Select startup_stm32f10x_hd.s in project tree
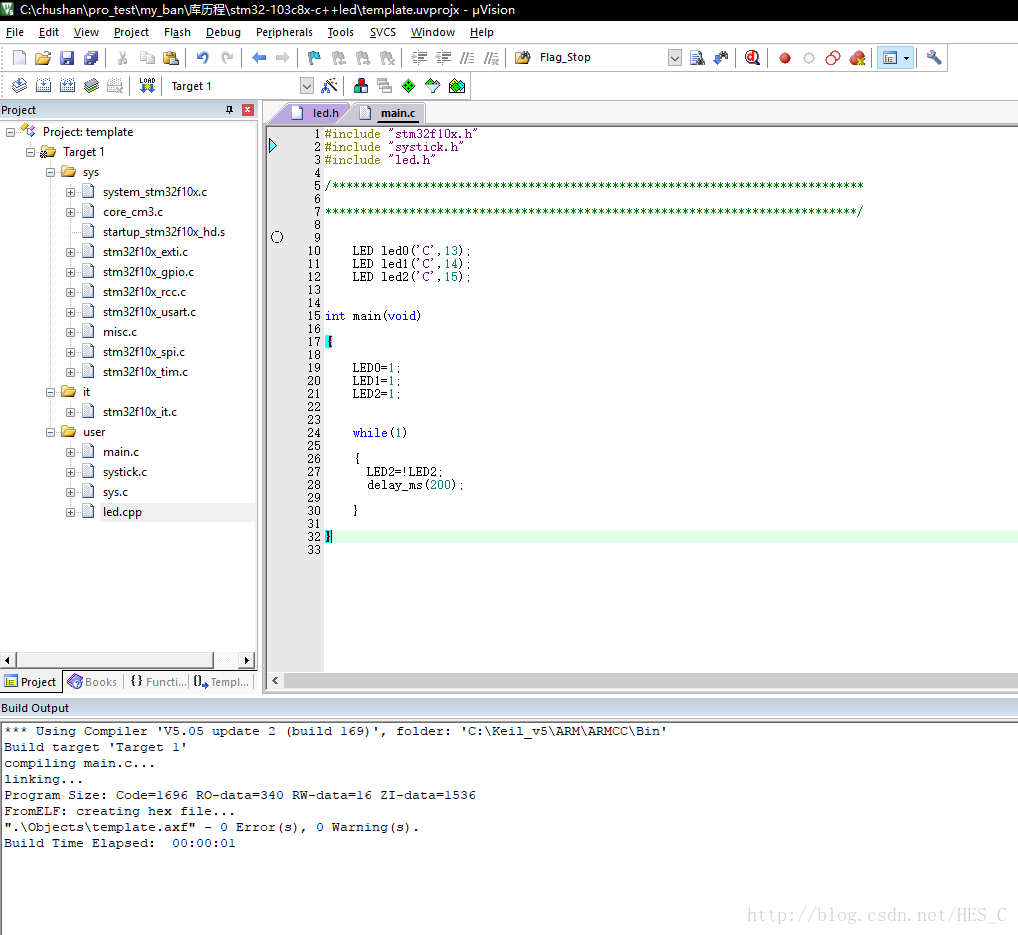This screenshot has height=935, width=1018. point(163,232)
